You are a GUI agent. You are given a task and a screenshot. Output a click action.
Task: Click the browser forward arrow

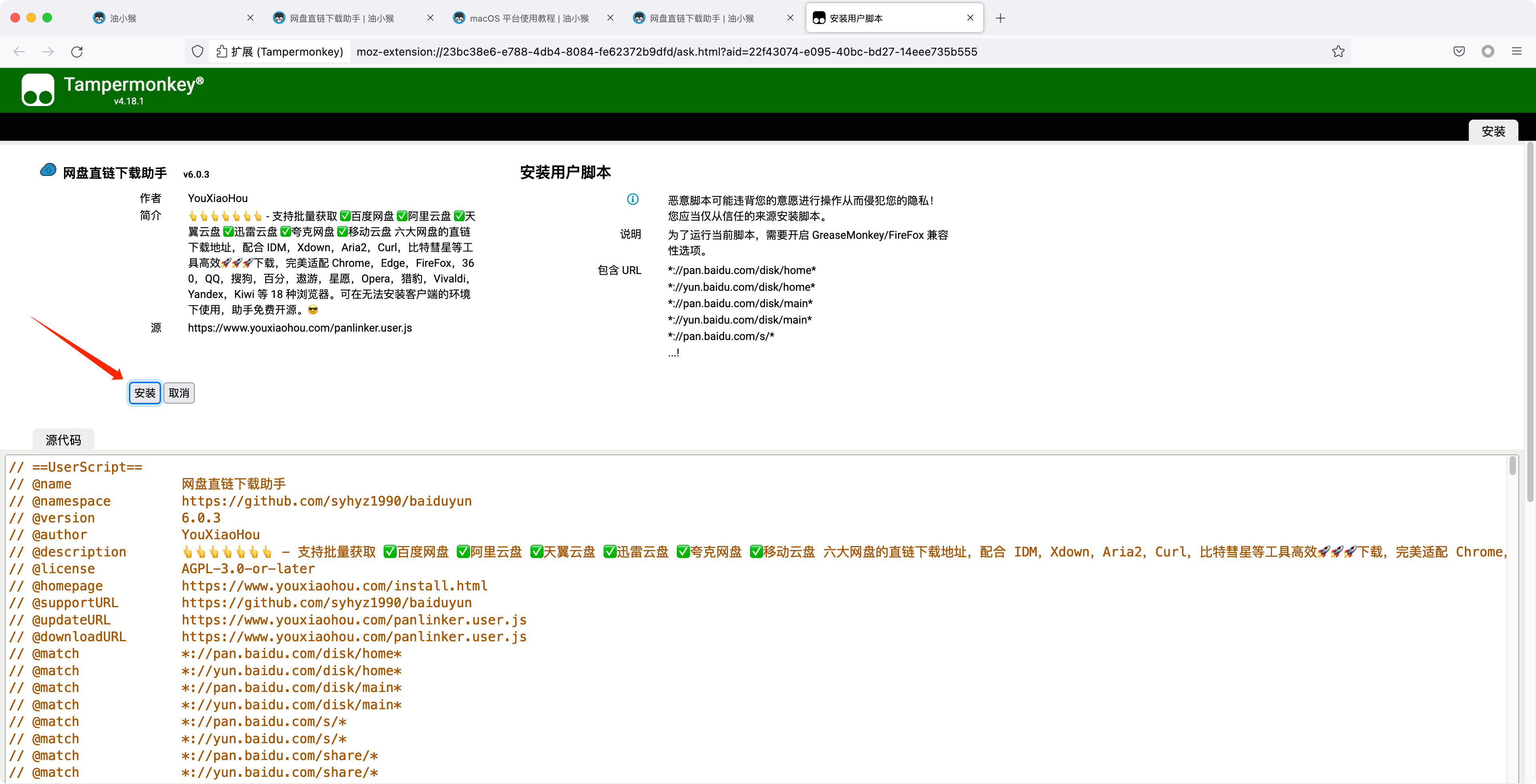click(48, 52)
